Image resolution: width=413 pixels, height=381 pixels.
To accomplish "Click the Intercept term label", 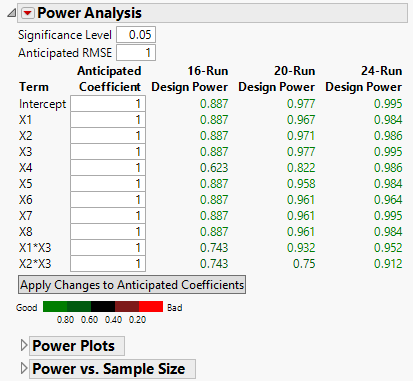I will click(43, 104).
